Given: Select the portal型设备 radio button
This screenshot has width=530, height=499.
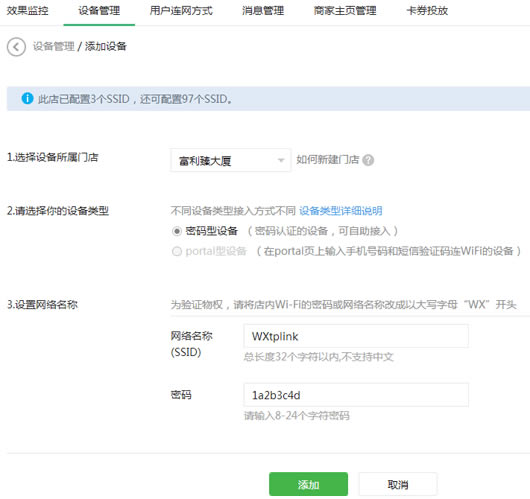Looking at the screenshot, I should point(177,251).
